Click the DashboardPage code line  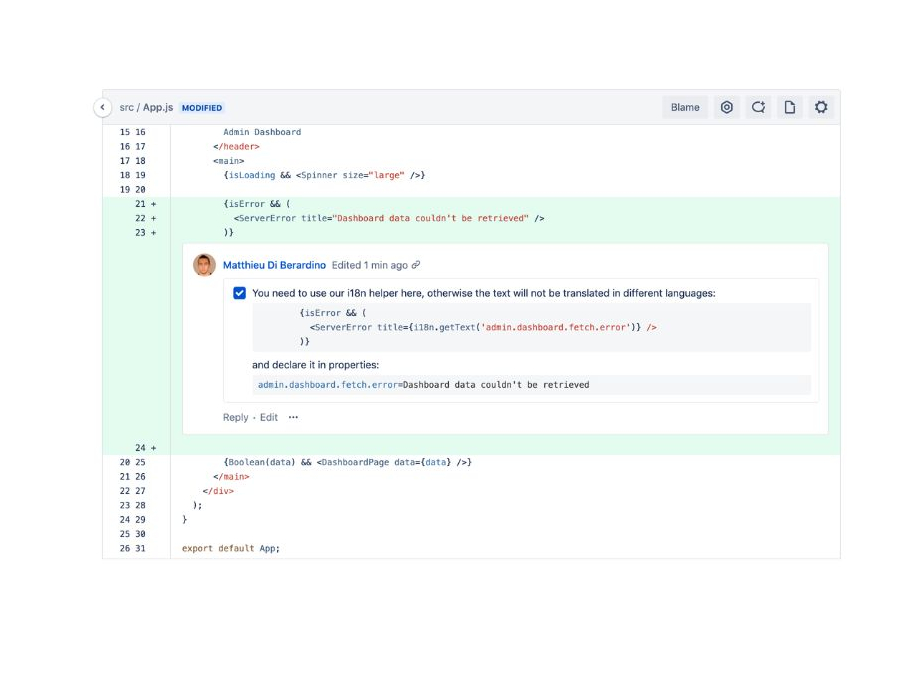point(347,462)
